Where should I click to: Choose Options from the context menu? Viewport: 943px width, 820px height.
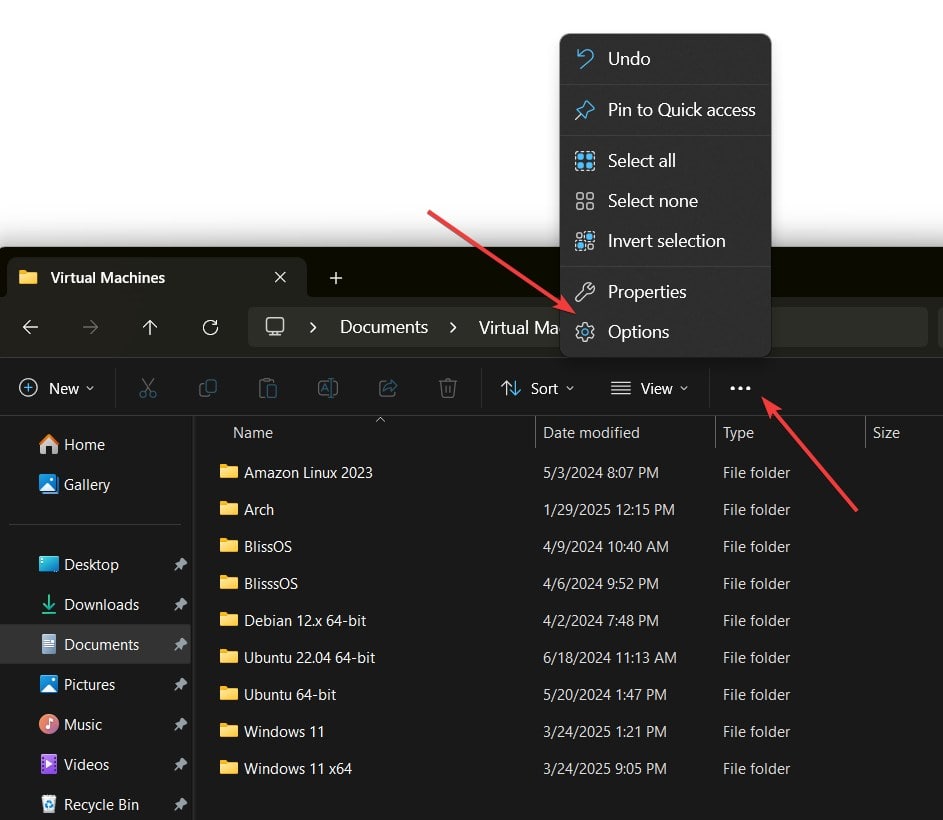tap(638, 332)
